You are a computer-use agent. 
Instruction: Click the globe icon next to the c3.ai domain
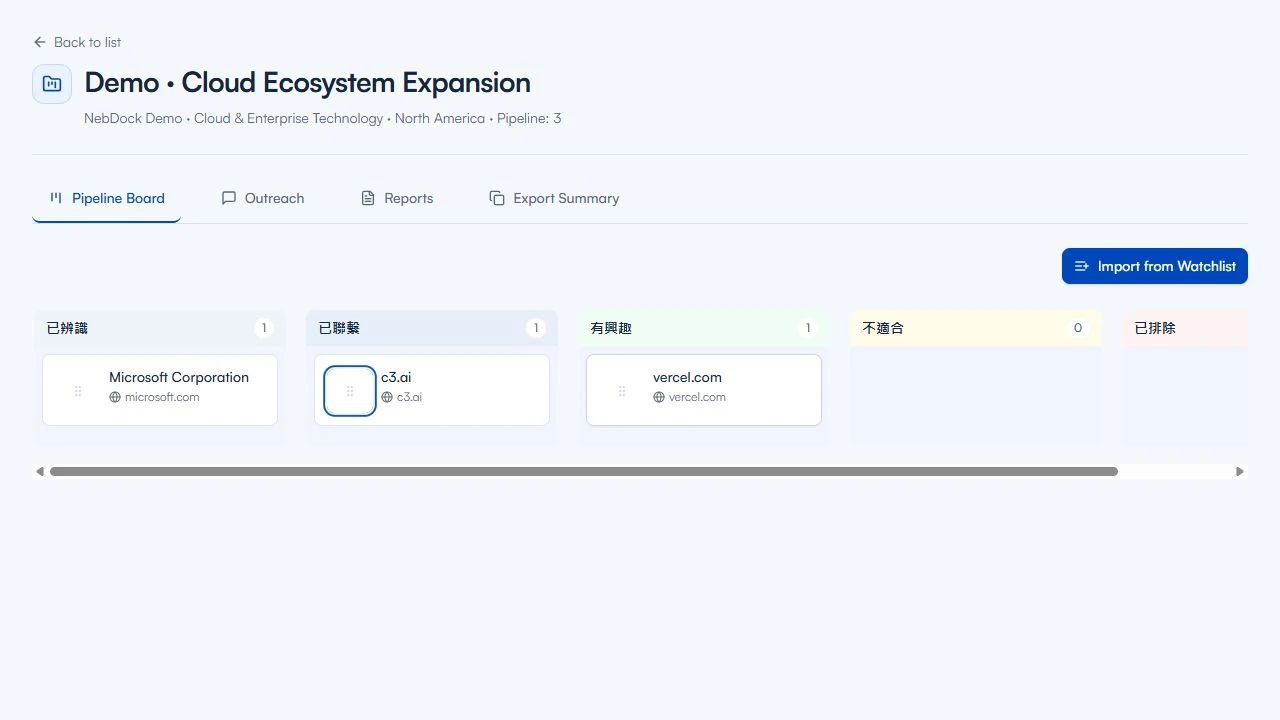pos(387,397)
